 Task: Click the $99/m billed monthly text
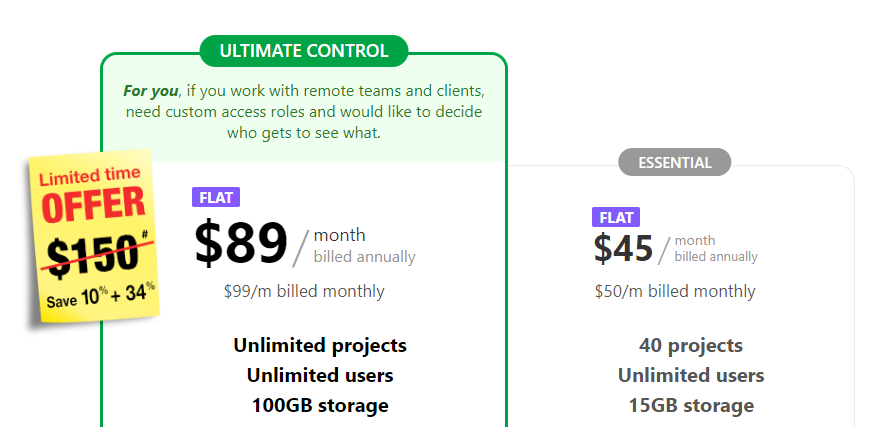(x=304, y=292)
